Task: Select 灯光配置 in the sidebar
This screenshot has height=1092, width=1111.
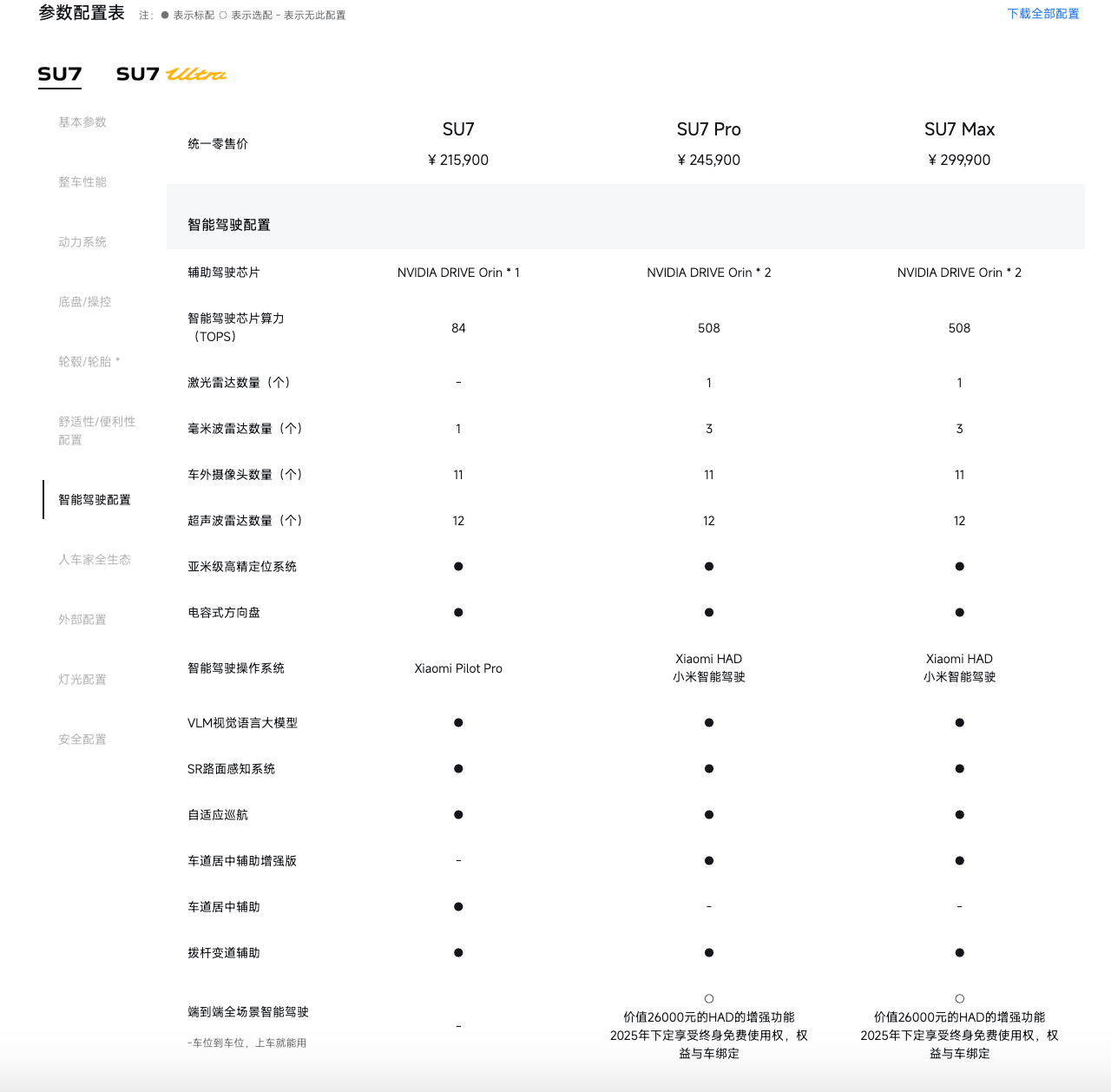Action: pyautogui.click(x=82, y=680)
